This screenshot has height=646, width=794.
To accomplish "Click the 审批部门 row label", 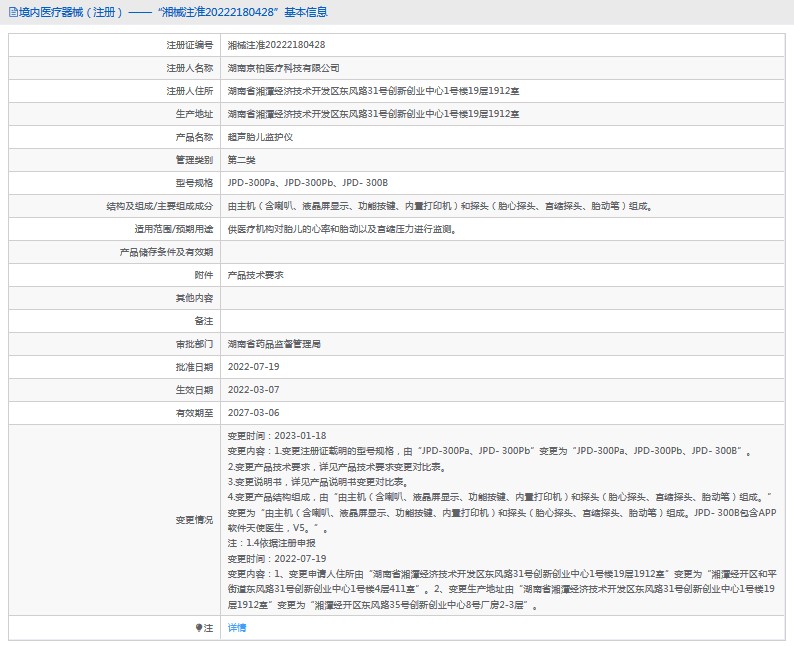I will 194,344.
